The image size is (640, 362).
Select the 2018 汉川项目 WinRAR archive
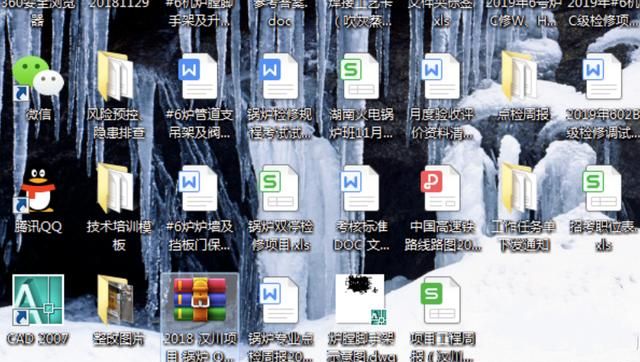(200, 300)
